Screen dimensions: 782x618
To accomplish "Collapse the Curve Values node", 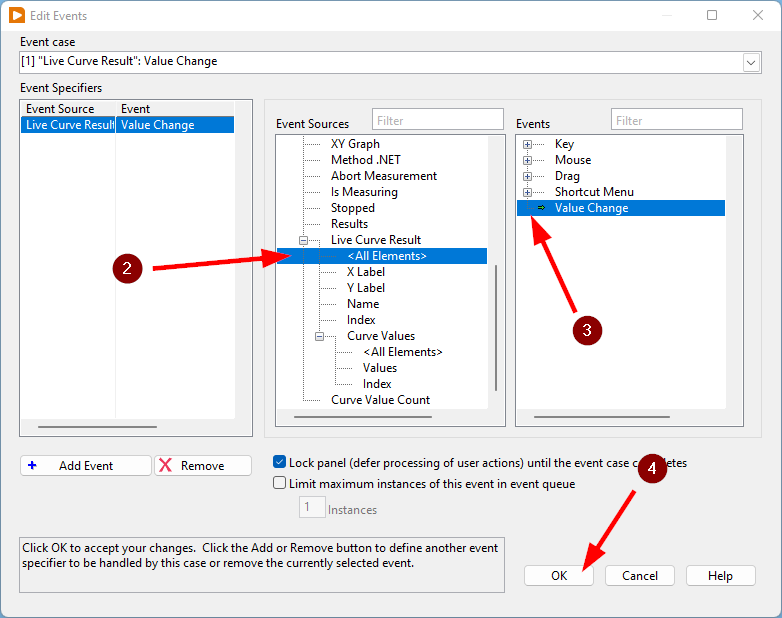I will (x=319, y=336).
